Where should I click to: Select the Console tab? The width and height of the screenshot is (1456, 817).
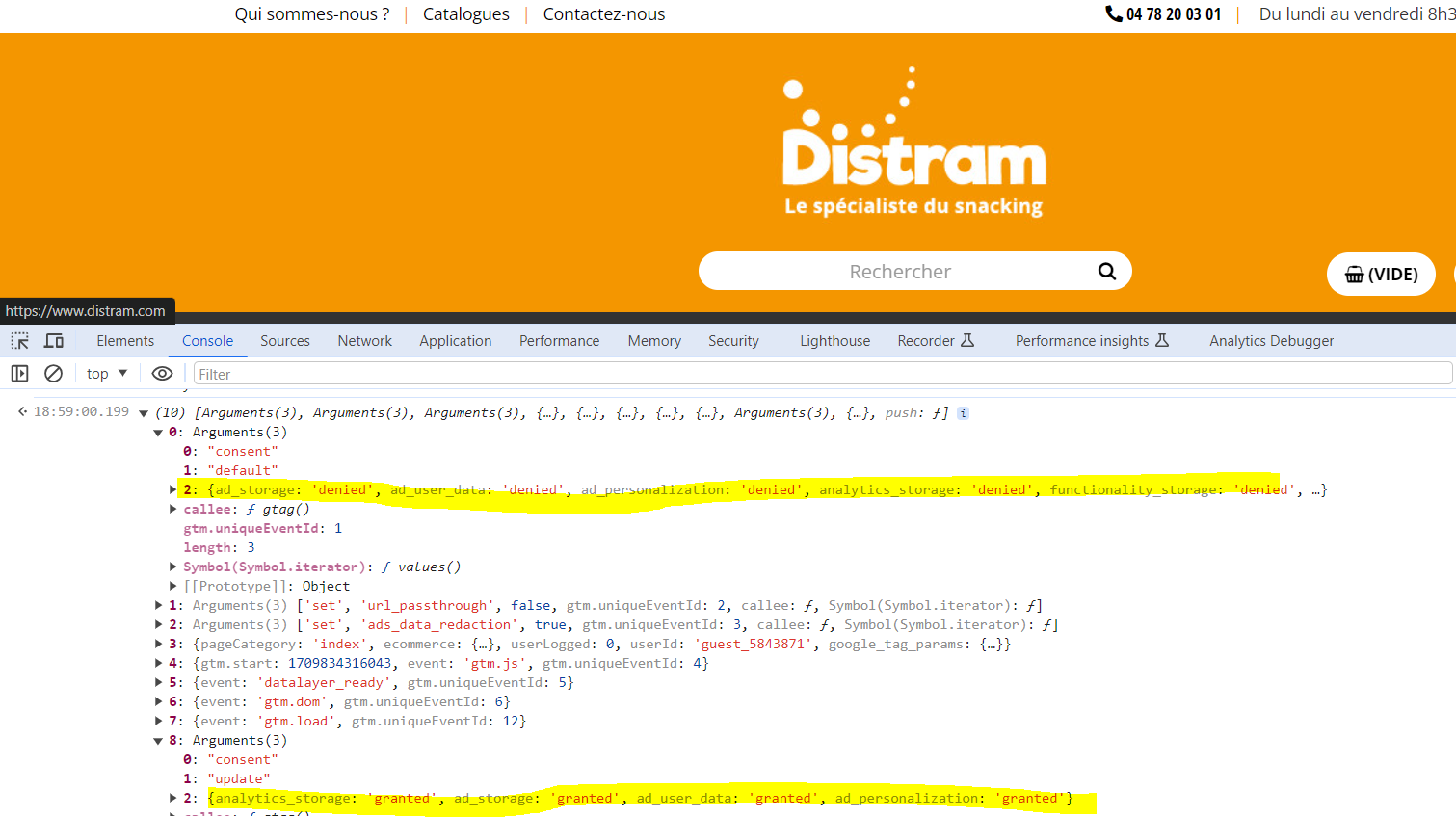point(208,341)
